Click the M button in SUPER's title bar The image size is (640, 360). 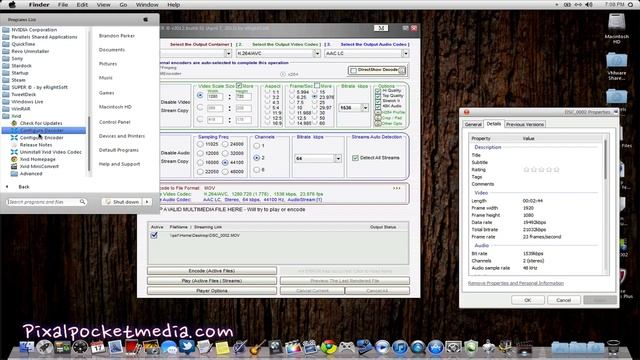pyautogui.click(x=381, y=28)
